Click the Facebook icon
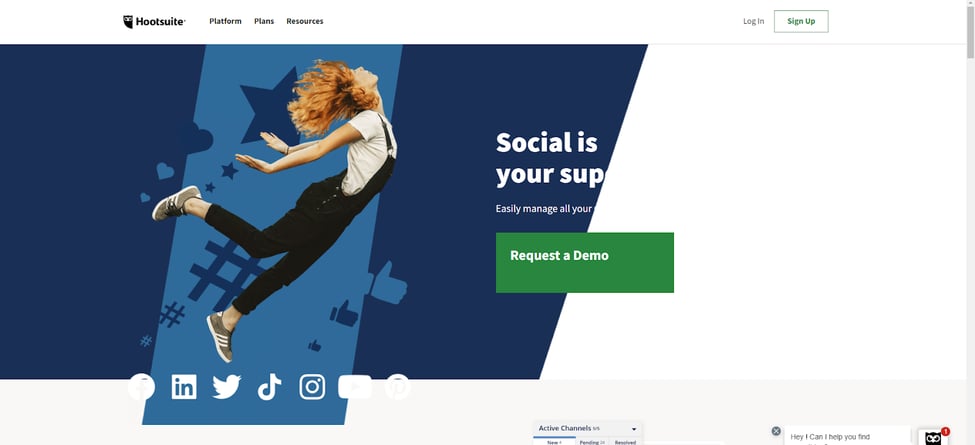975x445 pixels. coord(141,387)
